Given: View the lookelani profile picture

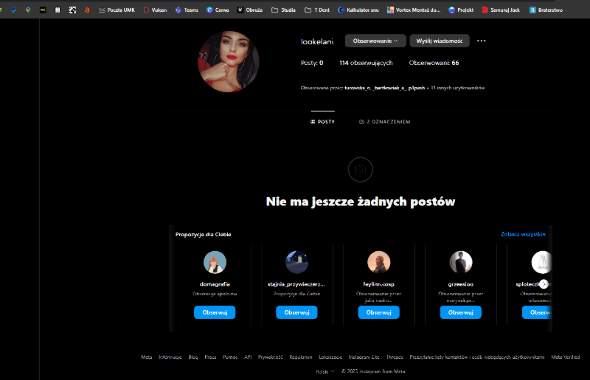Looking at the screenshot, I should (x=228, y=62).
